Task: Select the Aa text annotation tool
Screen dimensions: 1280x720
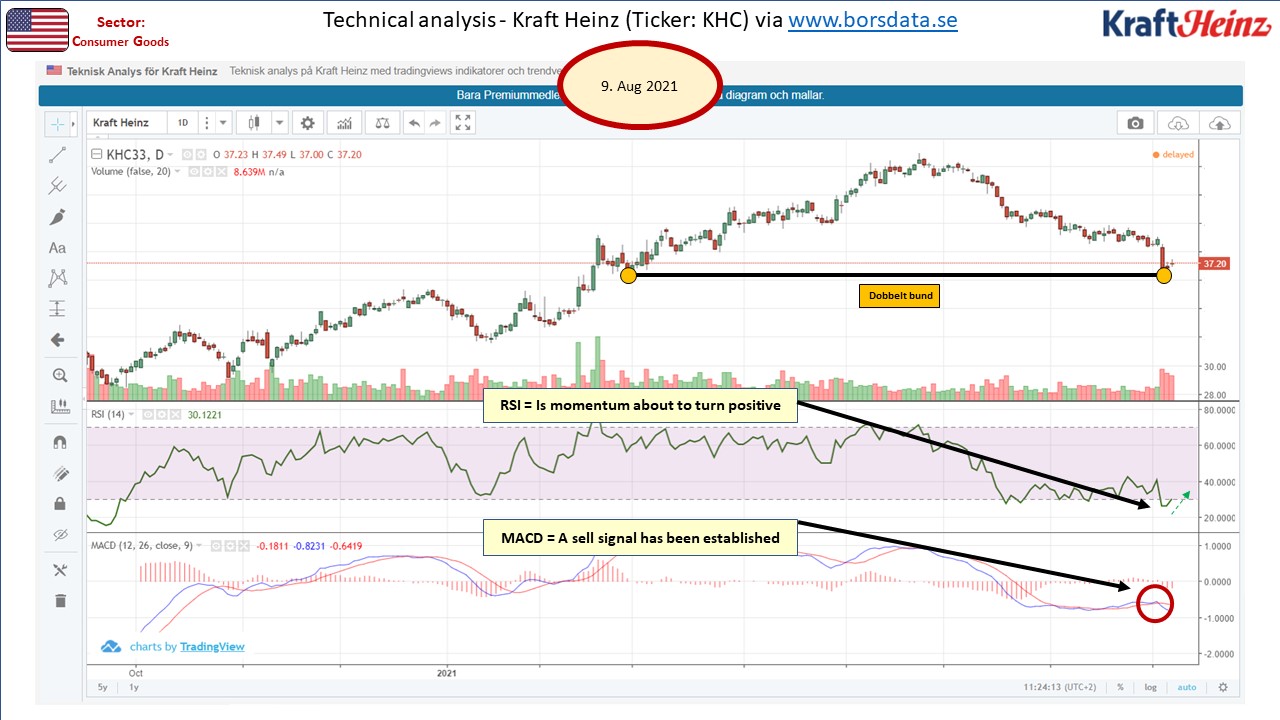Action: (58, 248)
